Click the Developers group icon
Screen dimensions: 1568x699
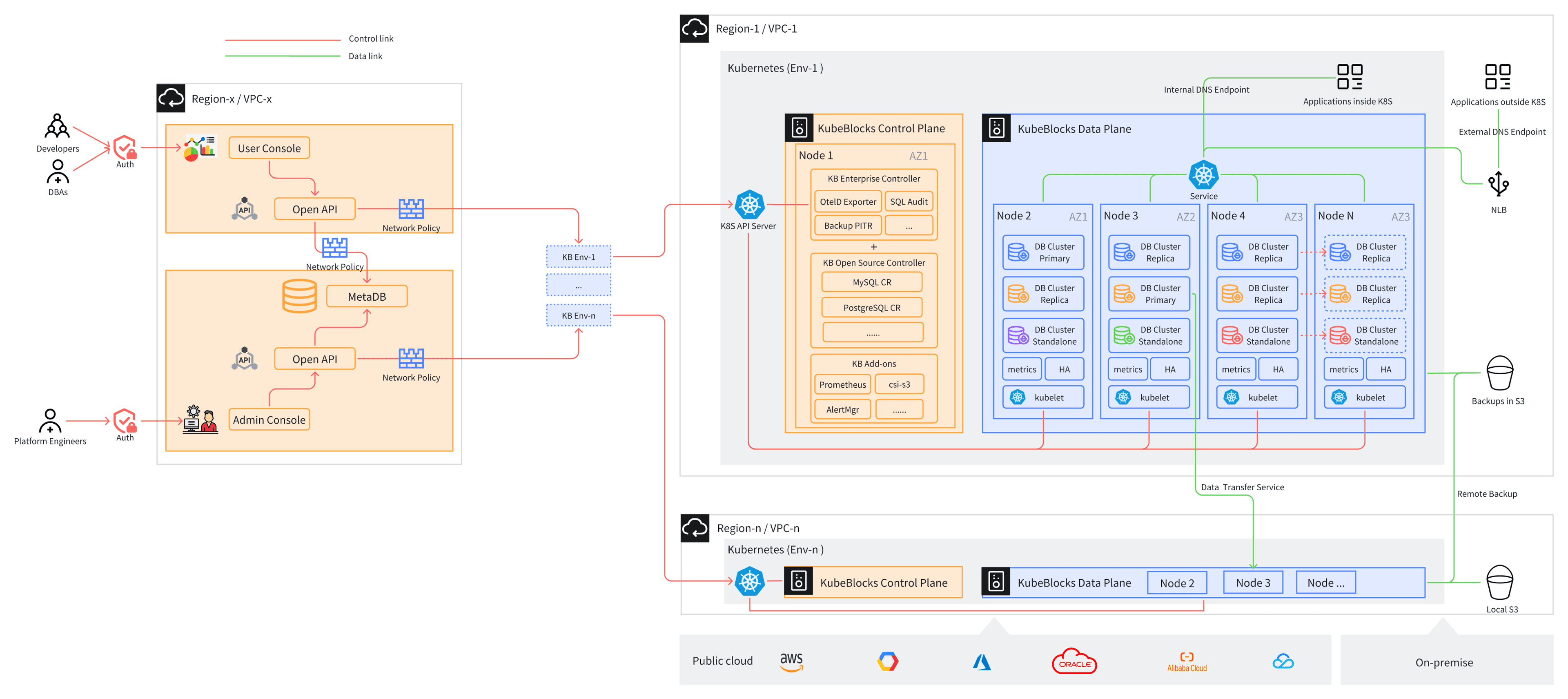pos(57,127)
